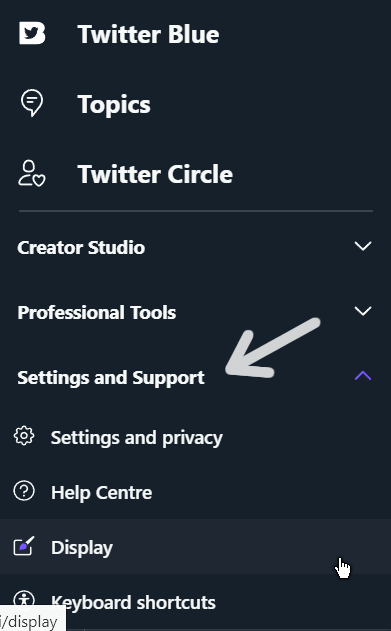The height and width of the screenshot is (631, 391).
Task: Click the Settings and Support heading
Action: click(111, 377)
